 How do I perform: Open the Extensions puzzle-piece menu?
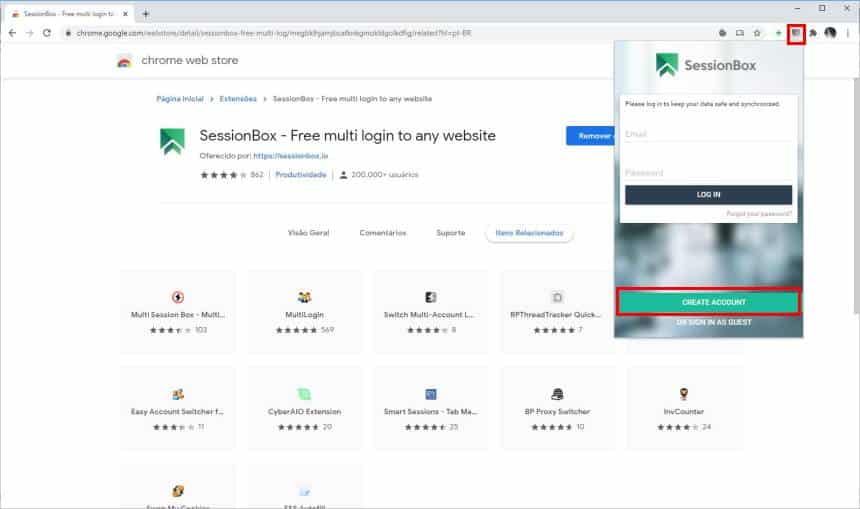813,33
